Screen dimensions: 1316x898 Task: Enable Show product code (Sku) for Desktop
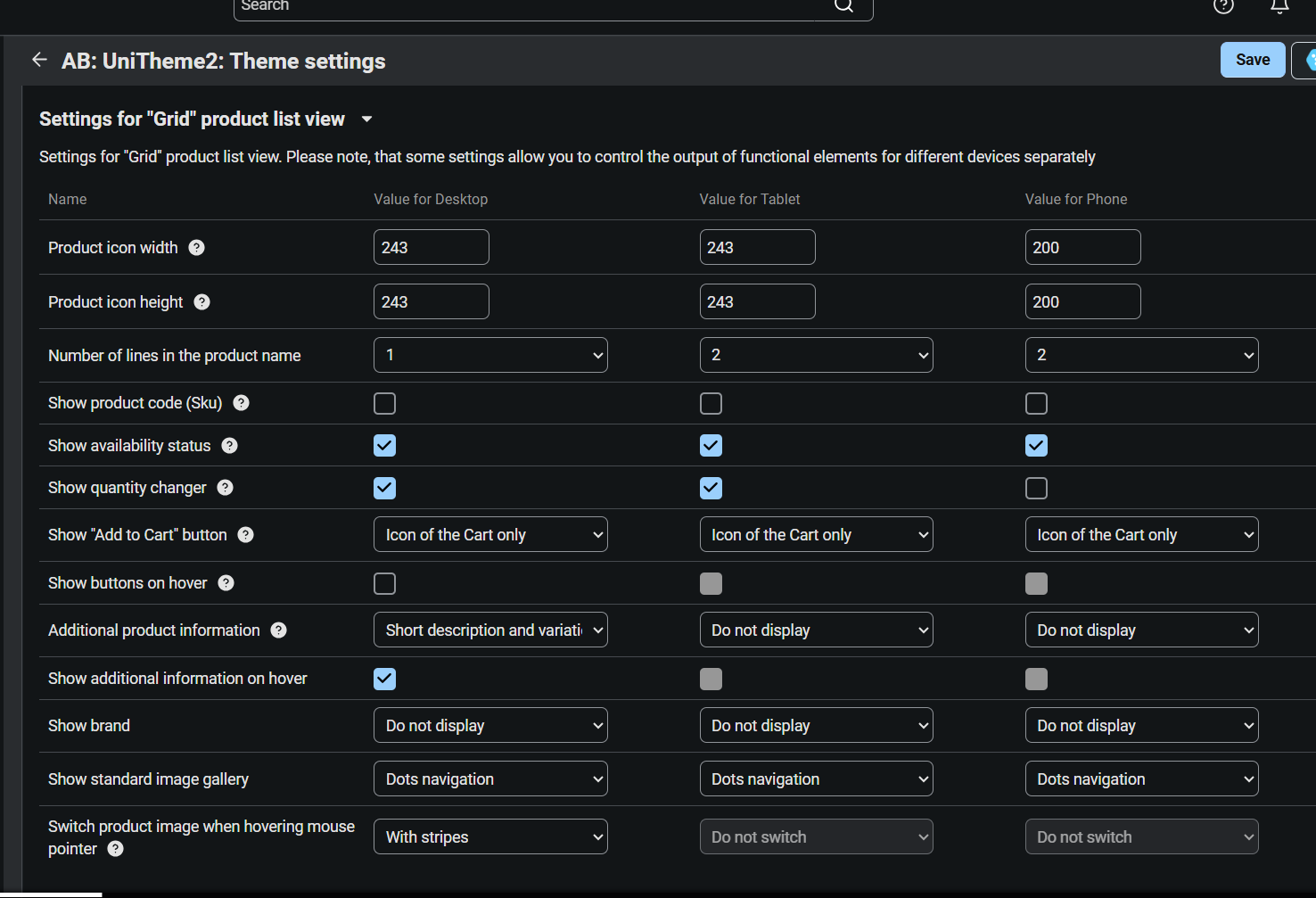[x=384, y=404]
